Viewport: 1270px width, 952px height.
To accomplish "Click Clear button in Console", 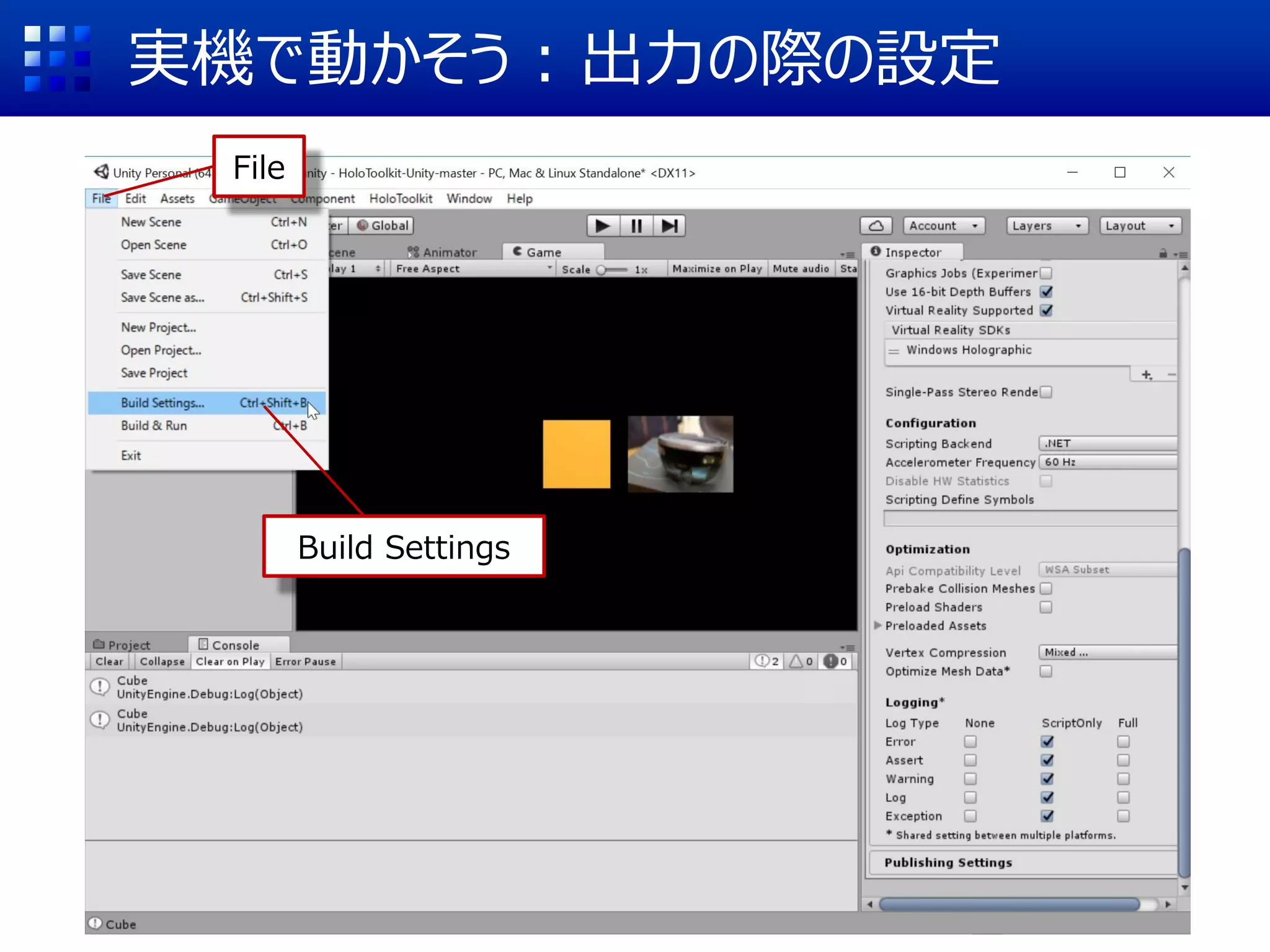I will click(x=109, y=661).
